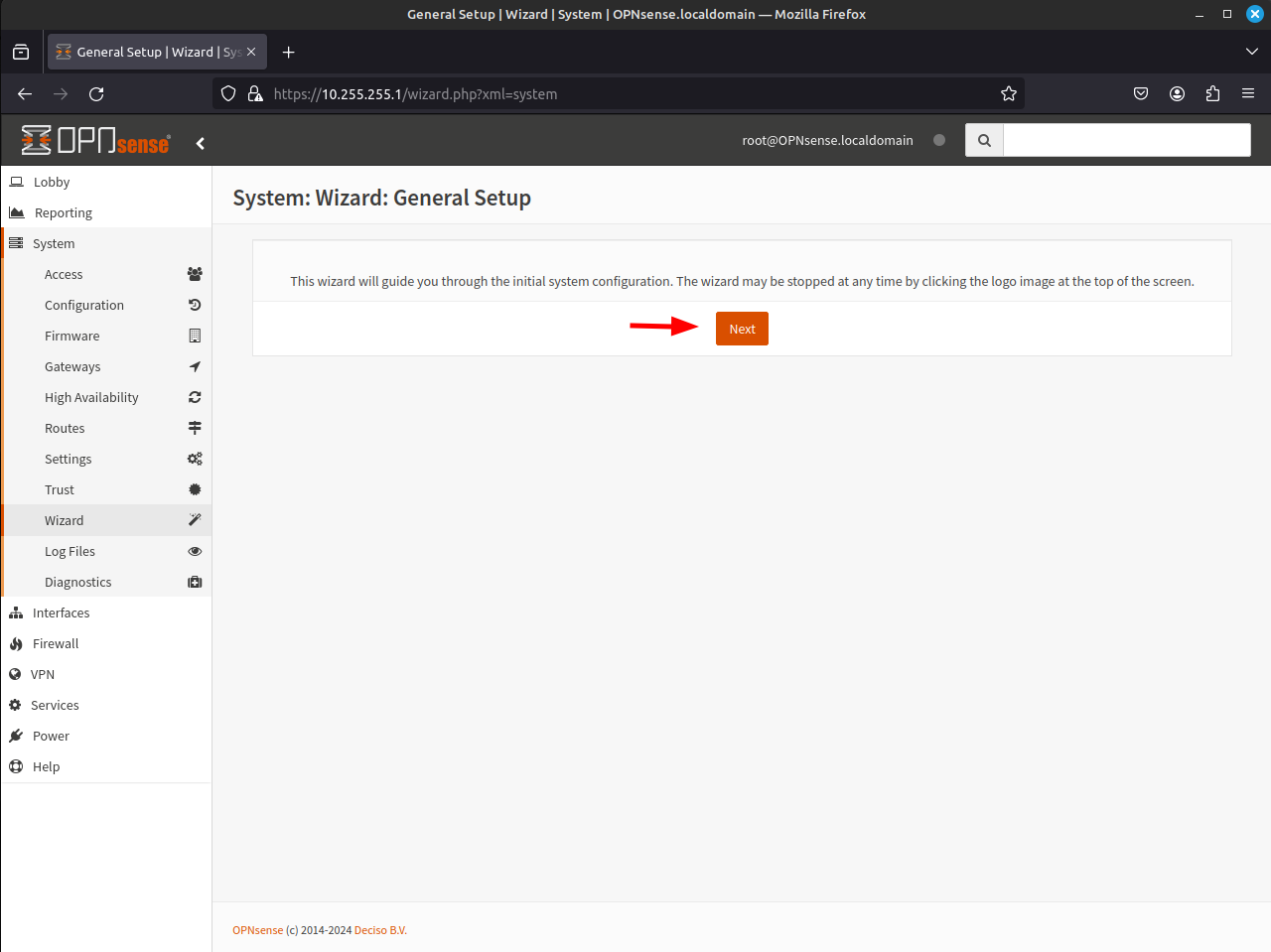1271x952 pixels.
Task: Click the OPNsense logo image
Action: (x=95, y=141)
